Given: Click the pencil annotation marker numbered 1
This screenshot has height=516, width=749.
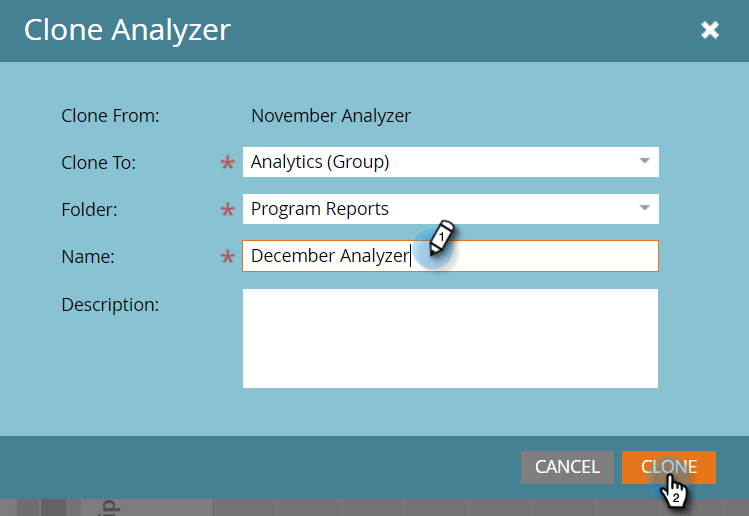Looking at the screenshot, I should tap(441, 237).
